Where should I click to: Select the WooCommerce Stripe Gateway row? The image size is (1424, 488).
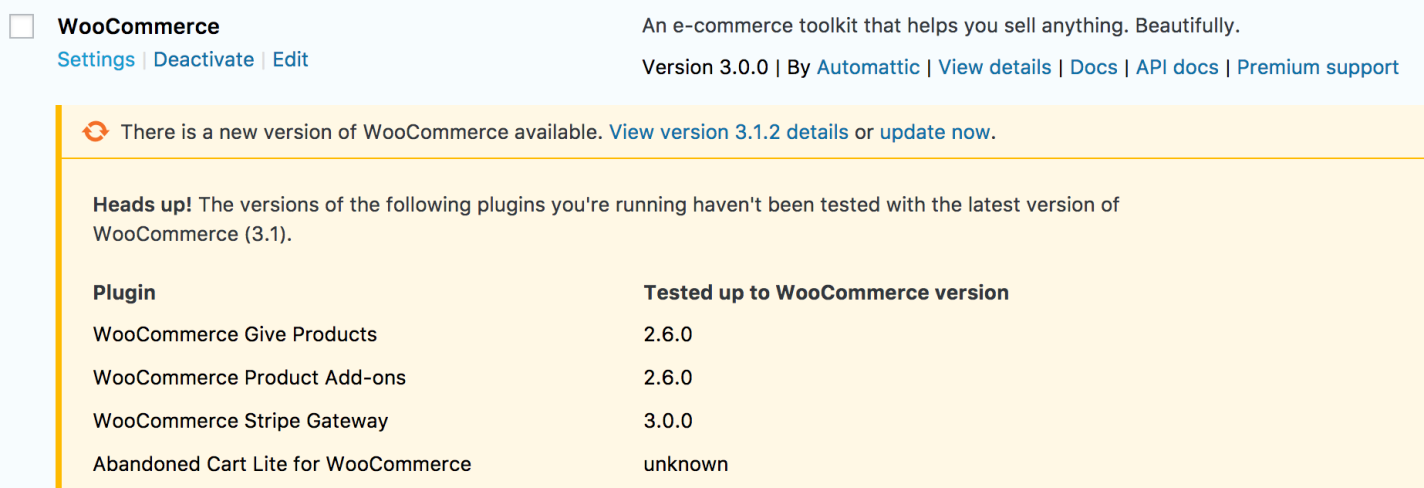(x=240, y=421)
